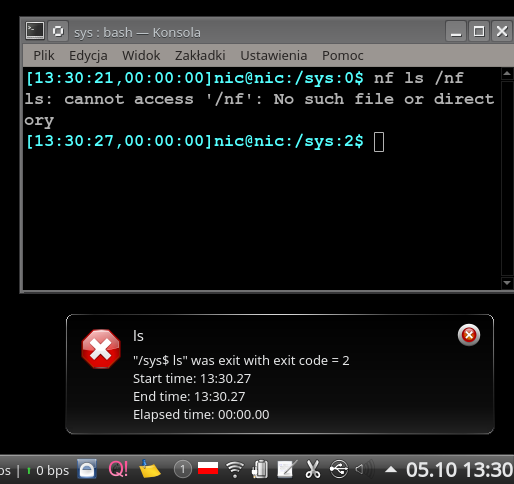Click the speaker volume tray icon
The width and height of the screenshot is (514, 484).
pyautogui.click(x=365, y=469)
